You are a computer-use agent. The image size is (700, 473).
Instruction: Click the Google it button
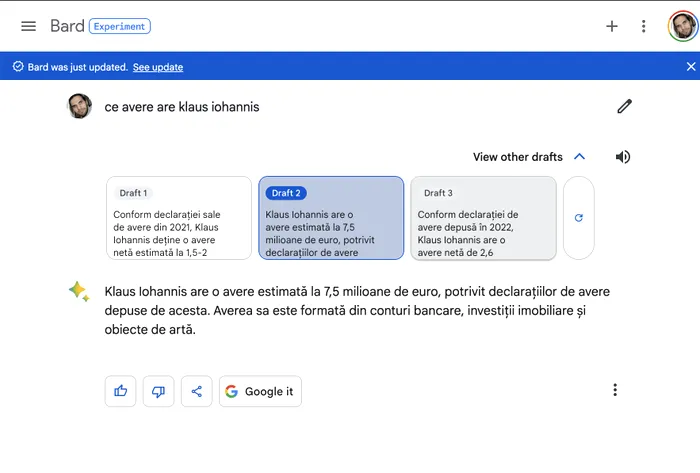coord(260,391)
